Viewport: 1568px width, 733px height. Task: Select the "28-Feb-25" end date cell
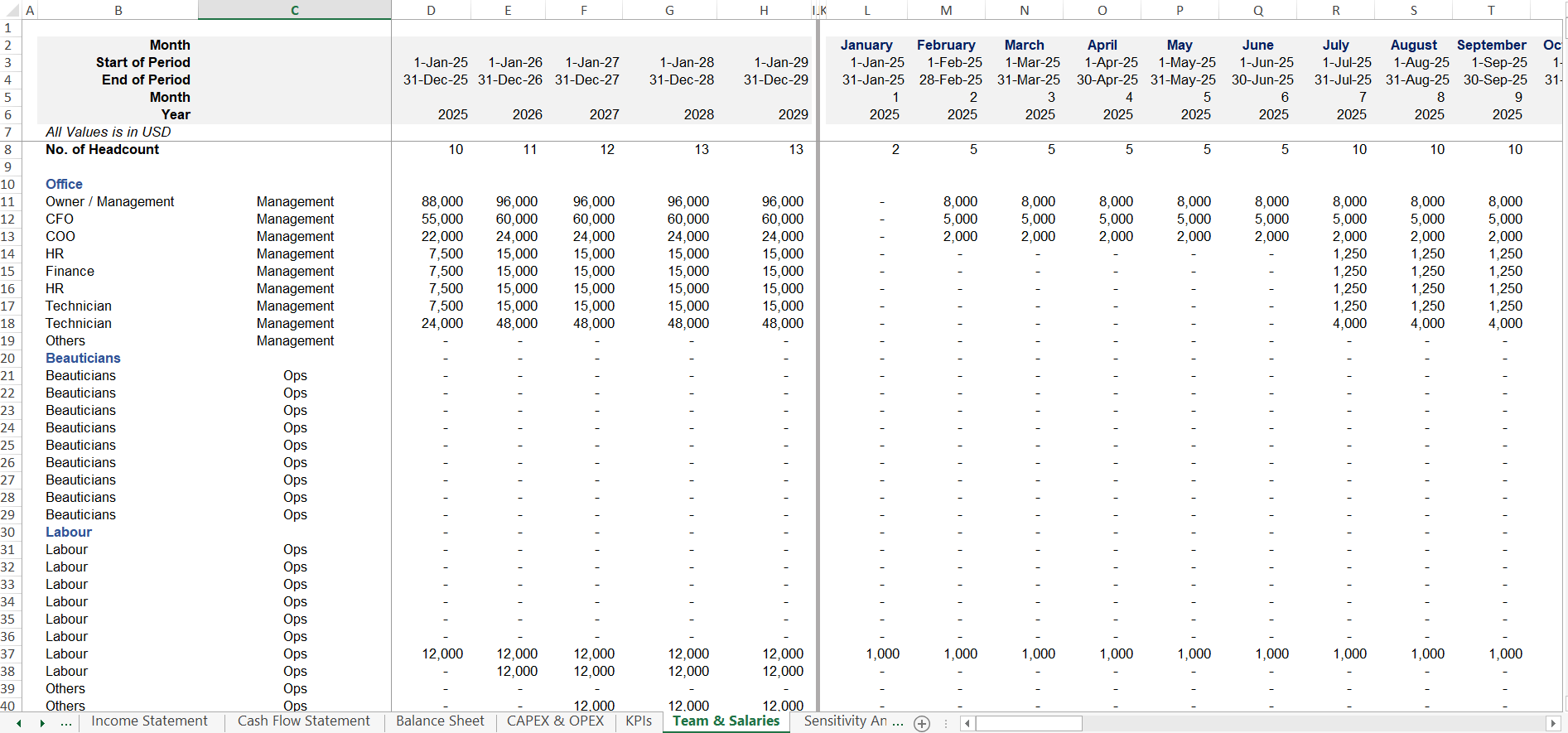(950, 80)
